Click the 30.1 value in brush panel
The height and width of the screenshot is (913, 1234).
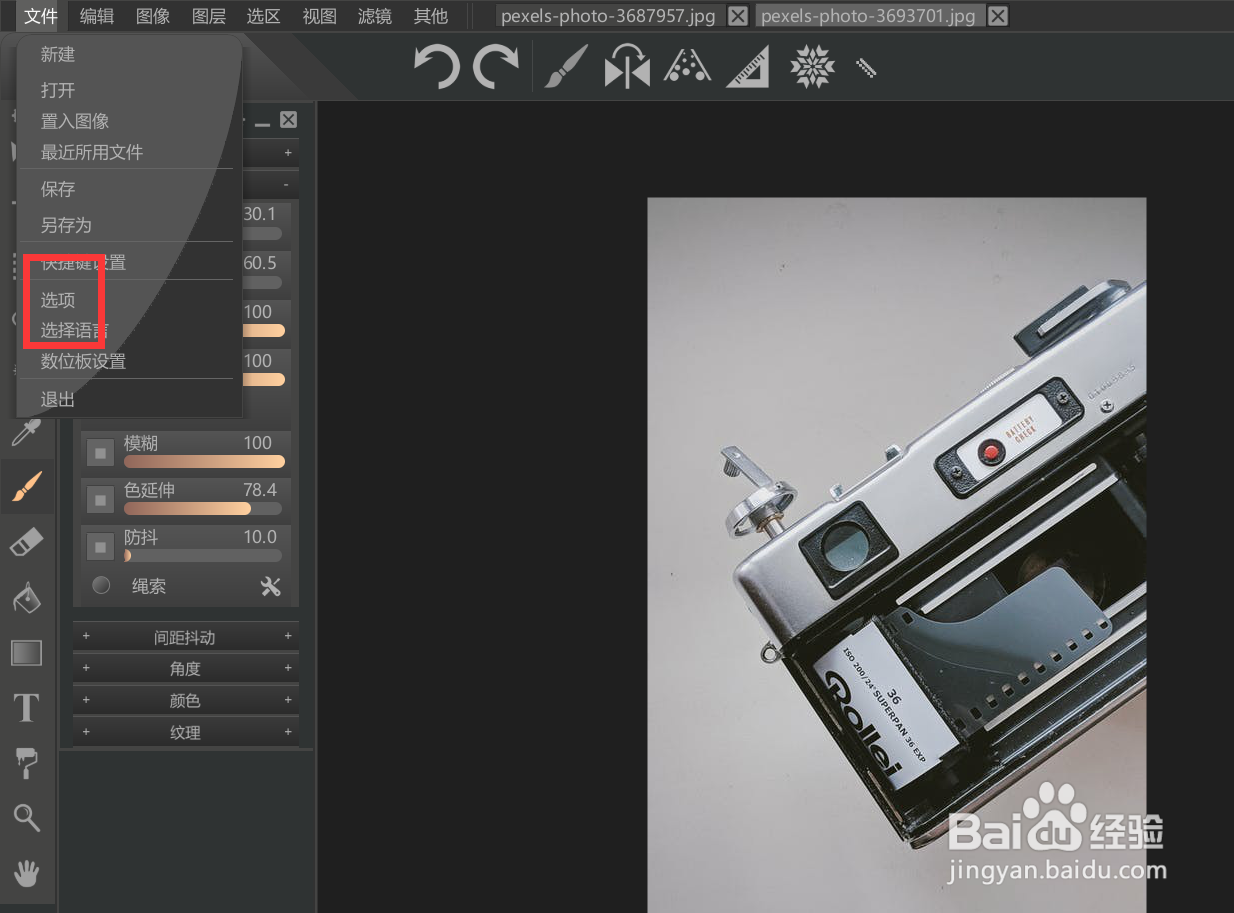coord(260,214)
